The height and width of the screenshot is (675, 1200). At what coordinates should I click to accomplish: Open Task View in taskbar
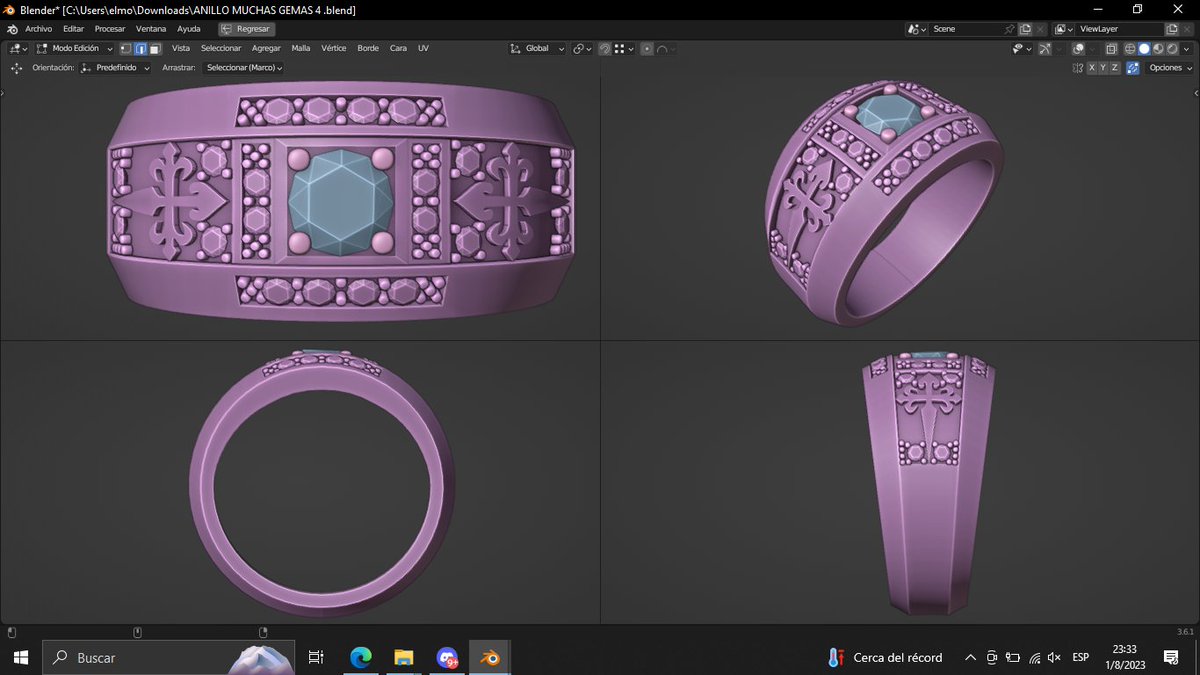316,657
